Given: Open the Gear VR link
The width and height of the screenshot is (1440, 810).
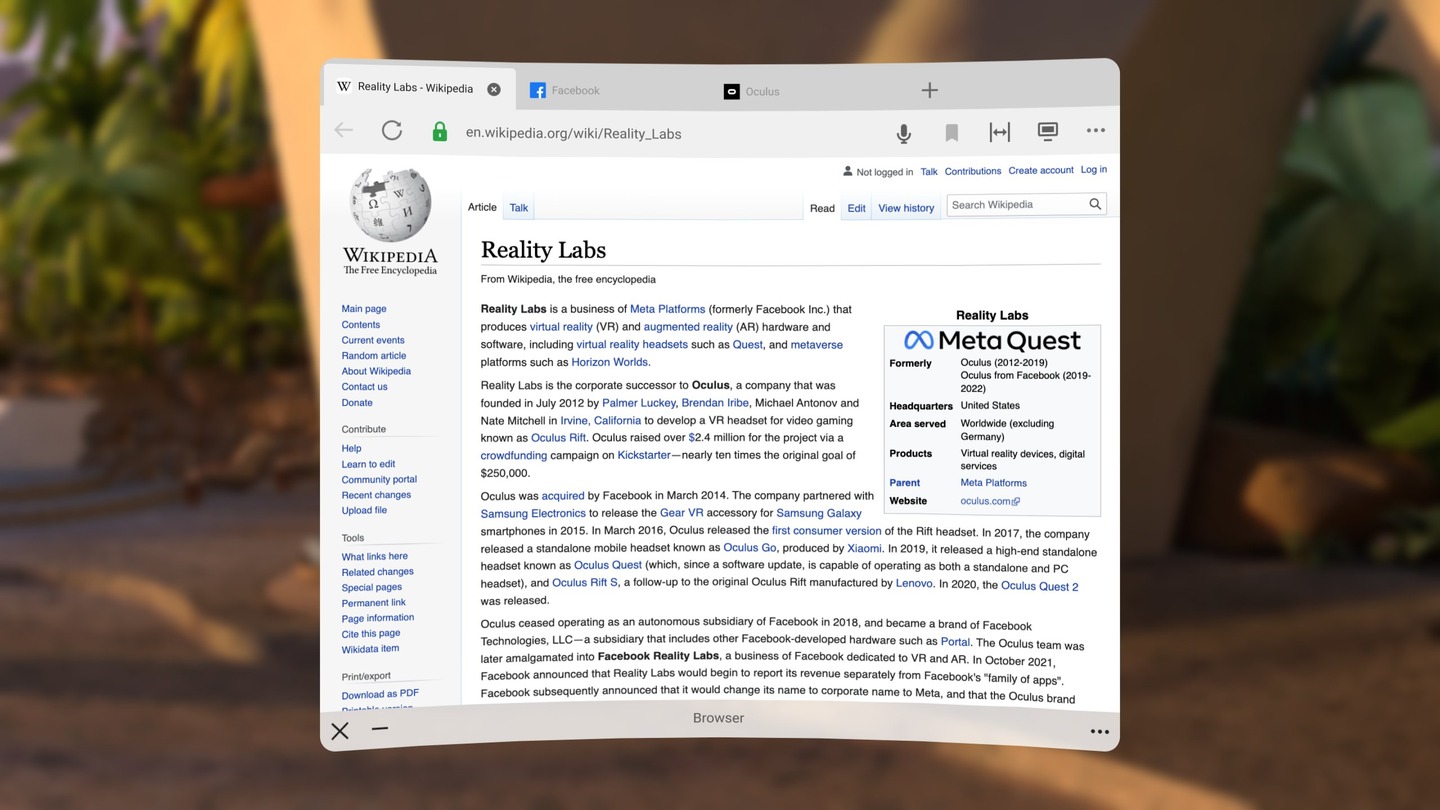Looking at the screenshot, I should click(x=682, y=513).
